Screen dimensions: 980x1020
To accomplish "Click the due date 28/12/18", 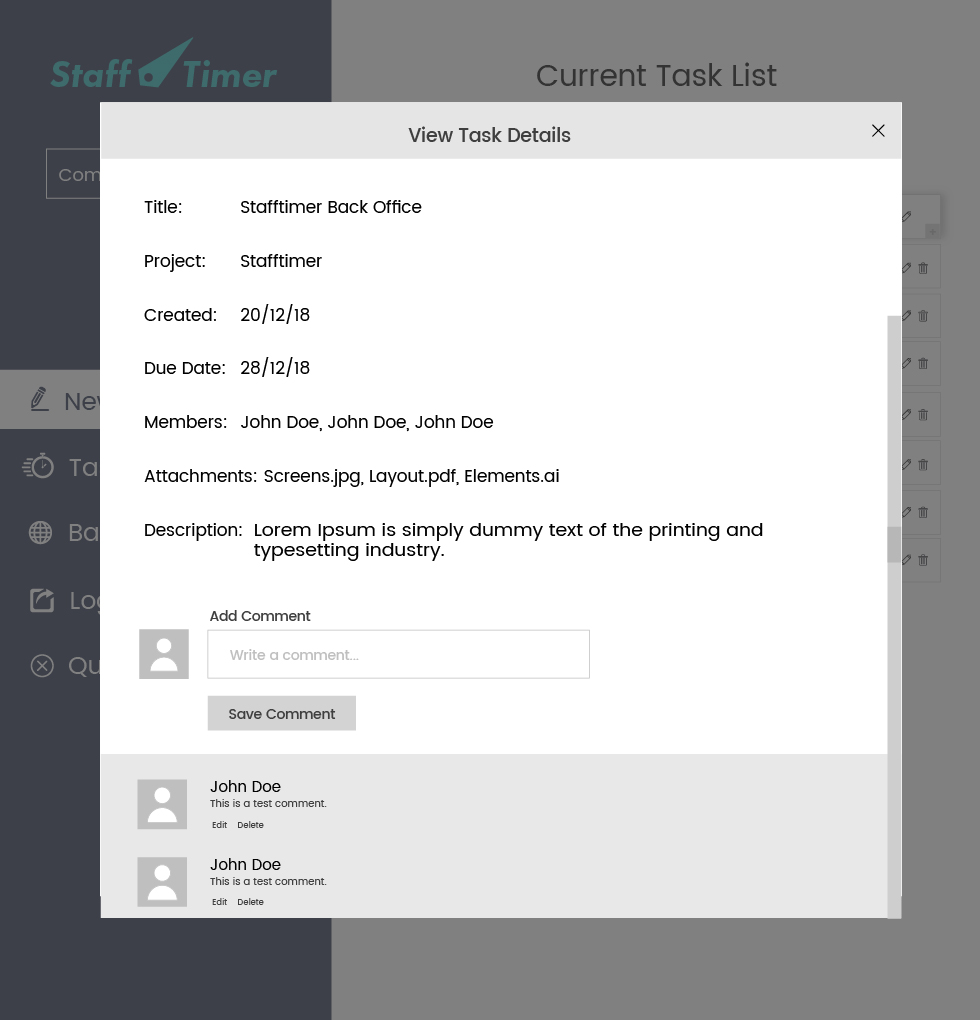I will (x=275, y=368).
